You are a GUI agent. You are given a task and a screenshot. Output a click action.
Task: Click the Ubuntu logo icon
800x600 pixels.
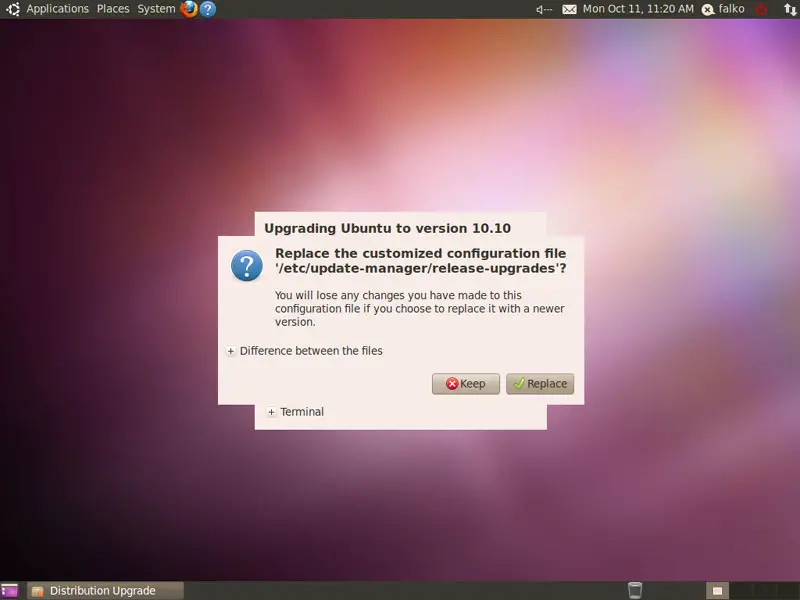tap(13, 9)
